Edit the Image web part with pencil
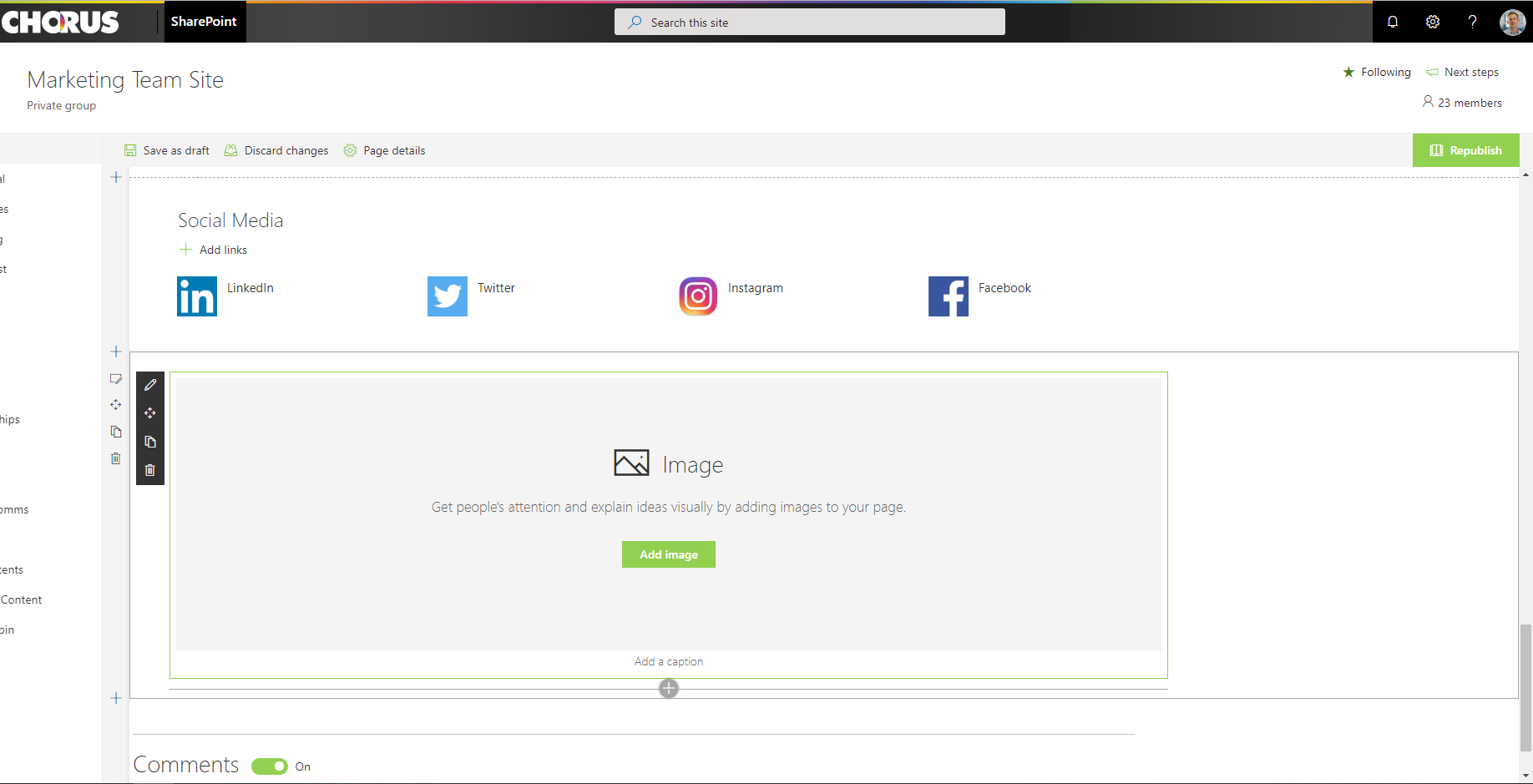 click(150, 385)
